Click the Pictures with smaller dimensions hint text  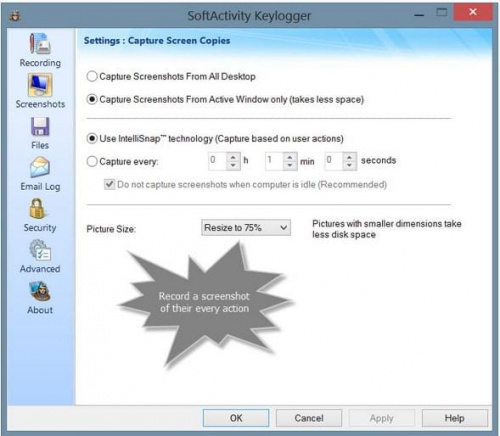click(x=387, y=229)
